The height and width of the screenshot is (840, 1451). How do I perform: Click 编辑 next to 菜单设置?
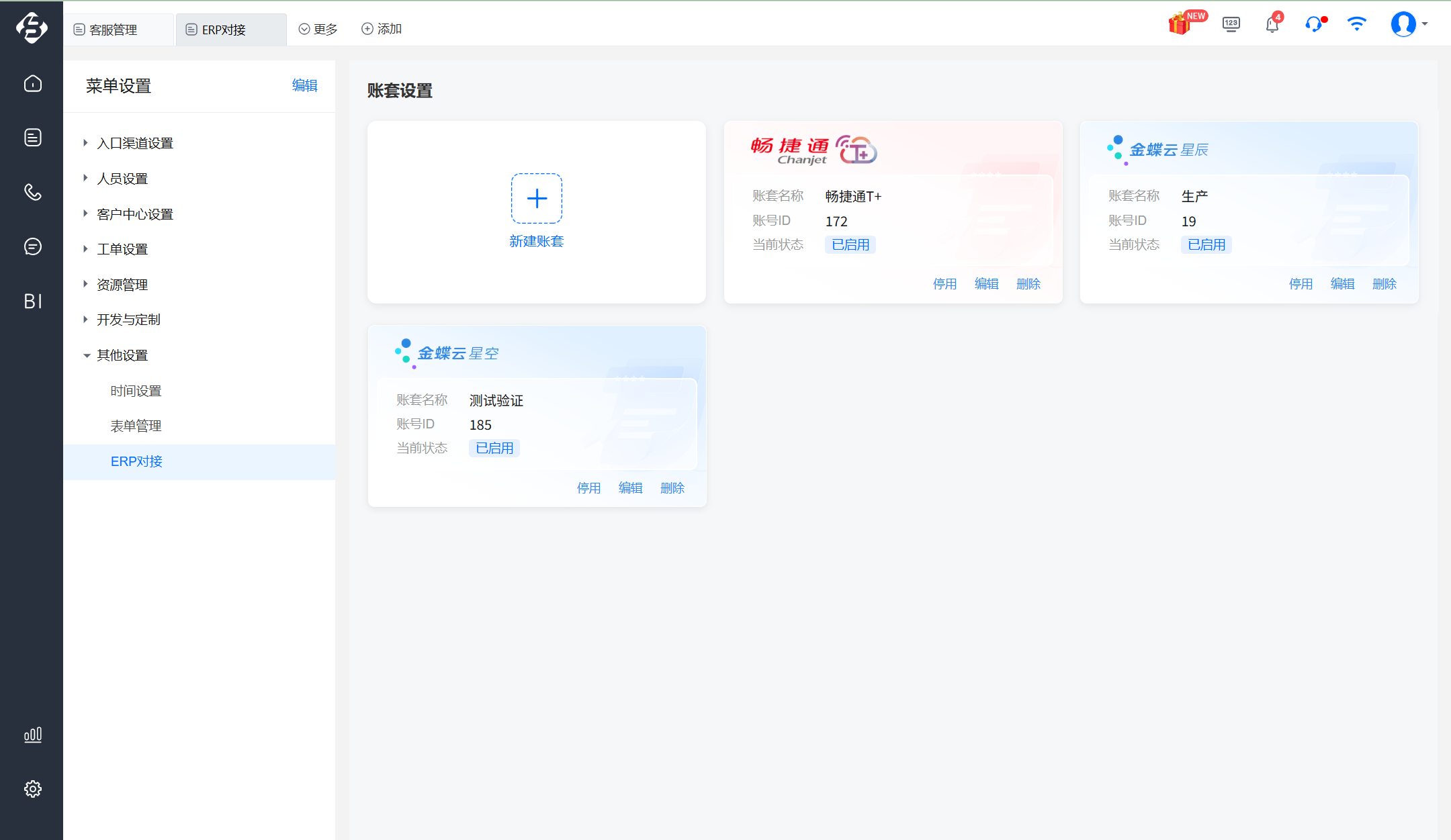click(304, 85)
